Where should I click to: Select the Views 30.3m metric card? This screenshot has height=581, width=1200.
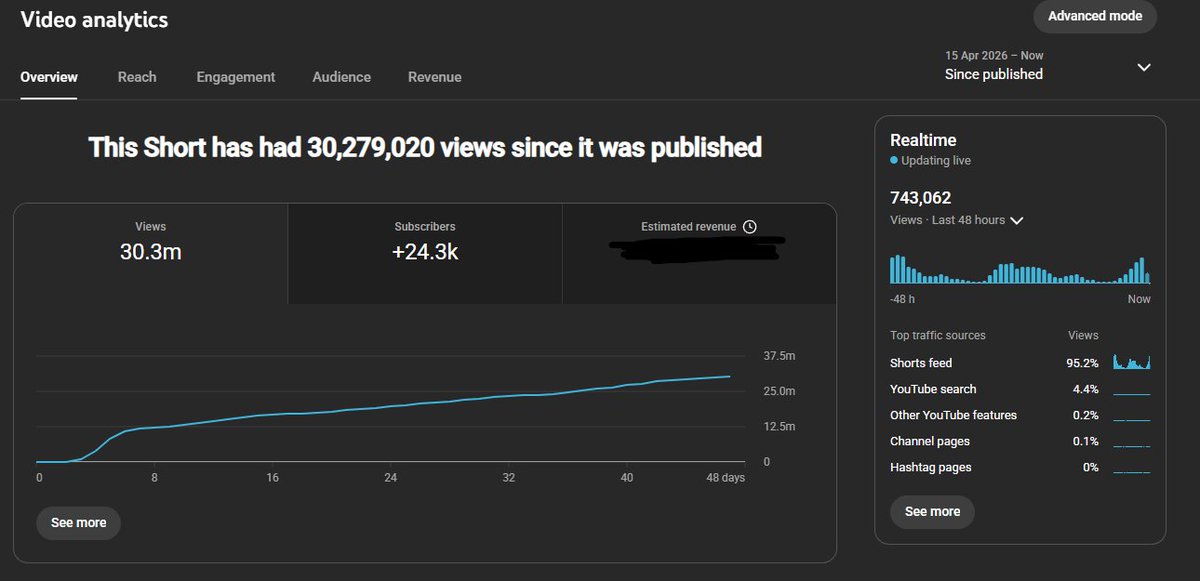pyautogui.click(x=151, y=254)
